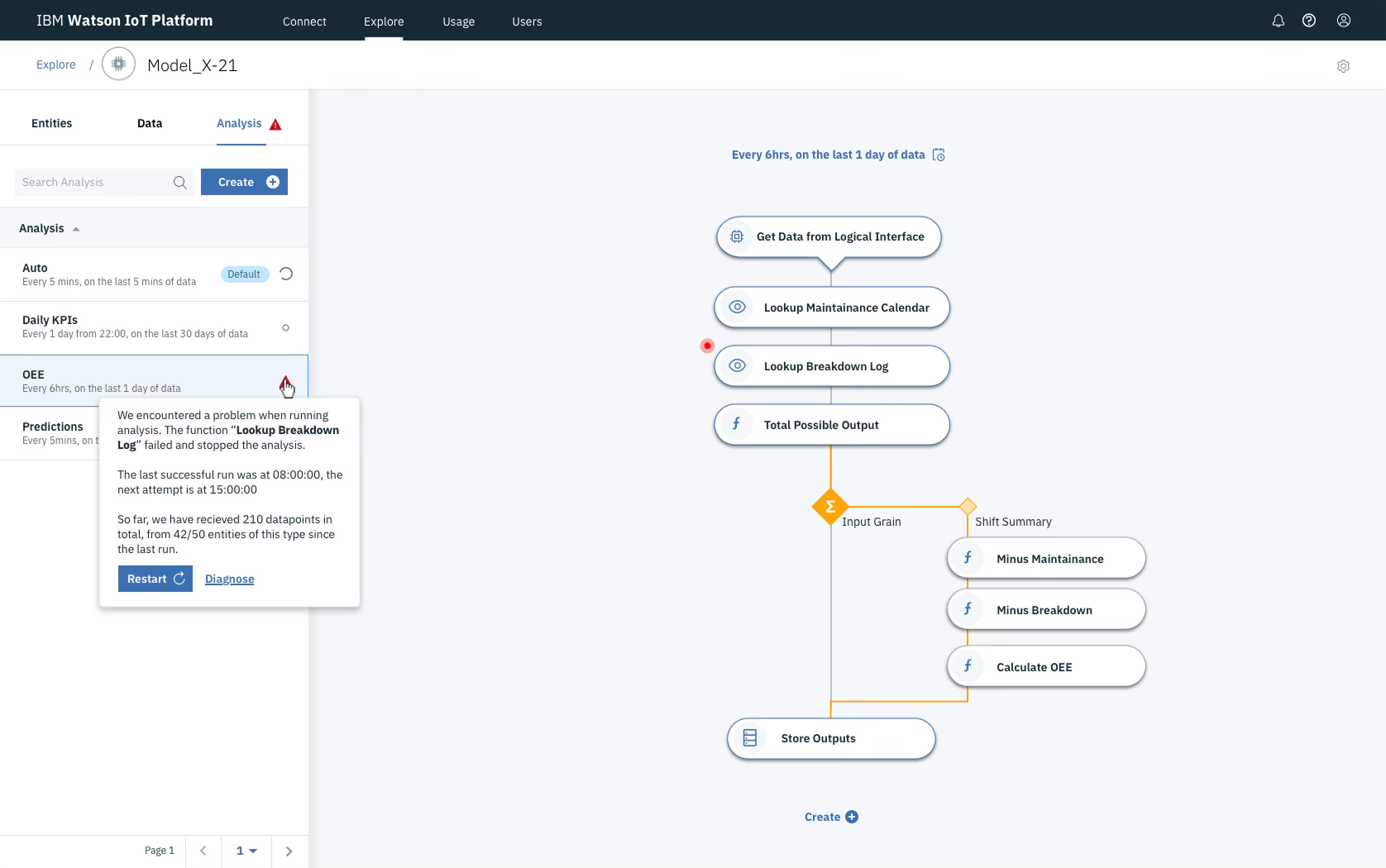Click the model chip icon next to Model_X-21

[118, 64]
